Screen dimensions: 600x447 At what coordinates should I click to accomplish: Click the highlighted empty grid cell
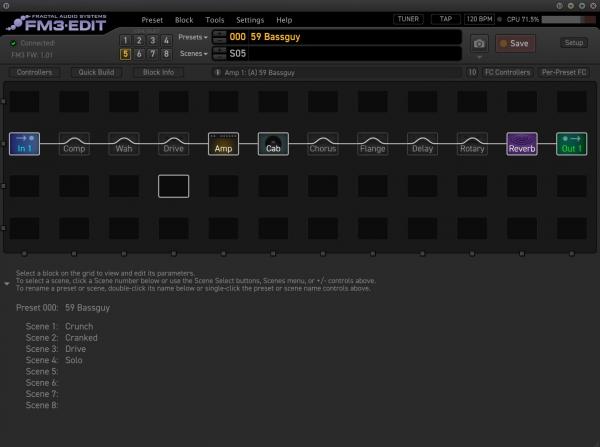(173, 186)
